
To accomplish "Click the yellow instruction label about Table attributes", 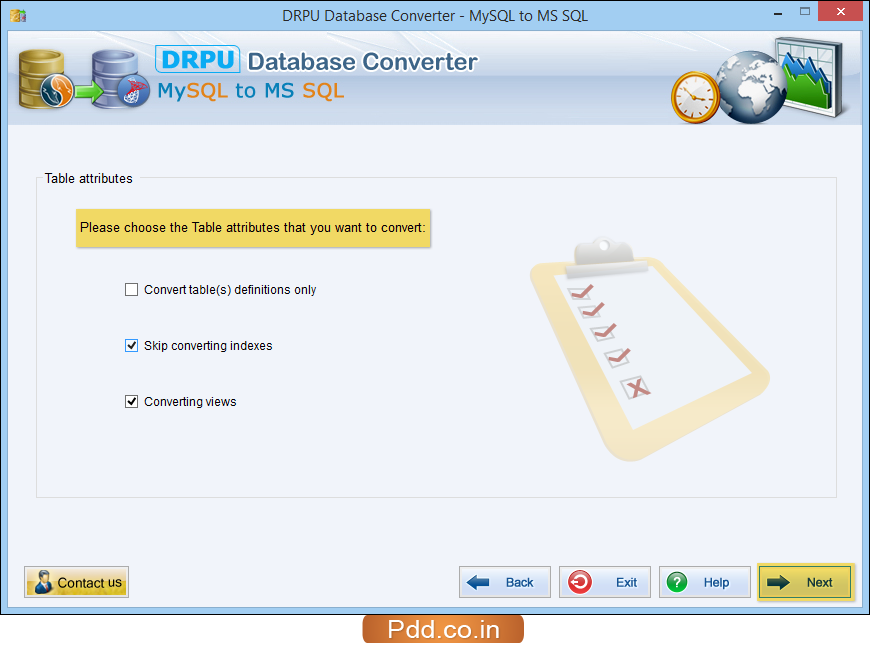I will (253, 228).
